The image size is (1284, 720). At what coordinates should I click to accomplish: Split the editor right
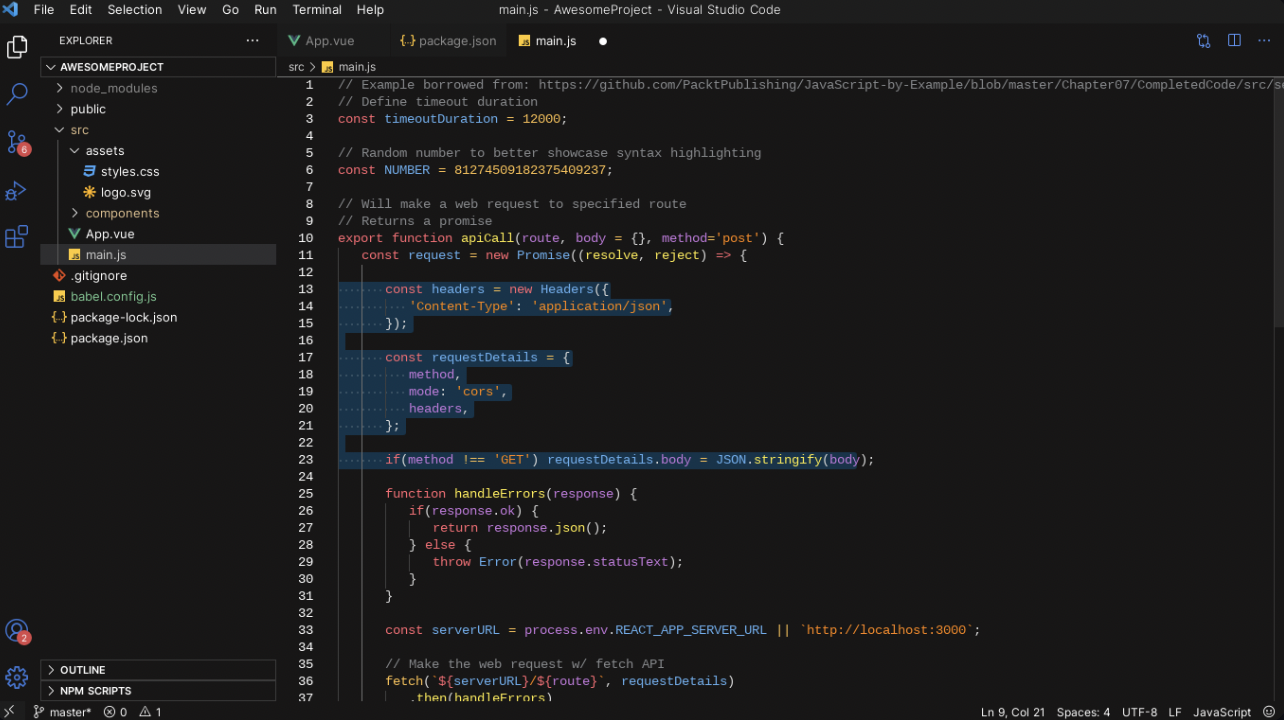click(1234, 41)
